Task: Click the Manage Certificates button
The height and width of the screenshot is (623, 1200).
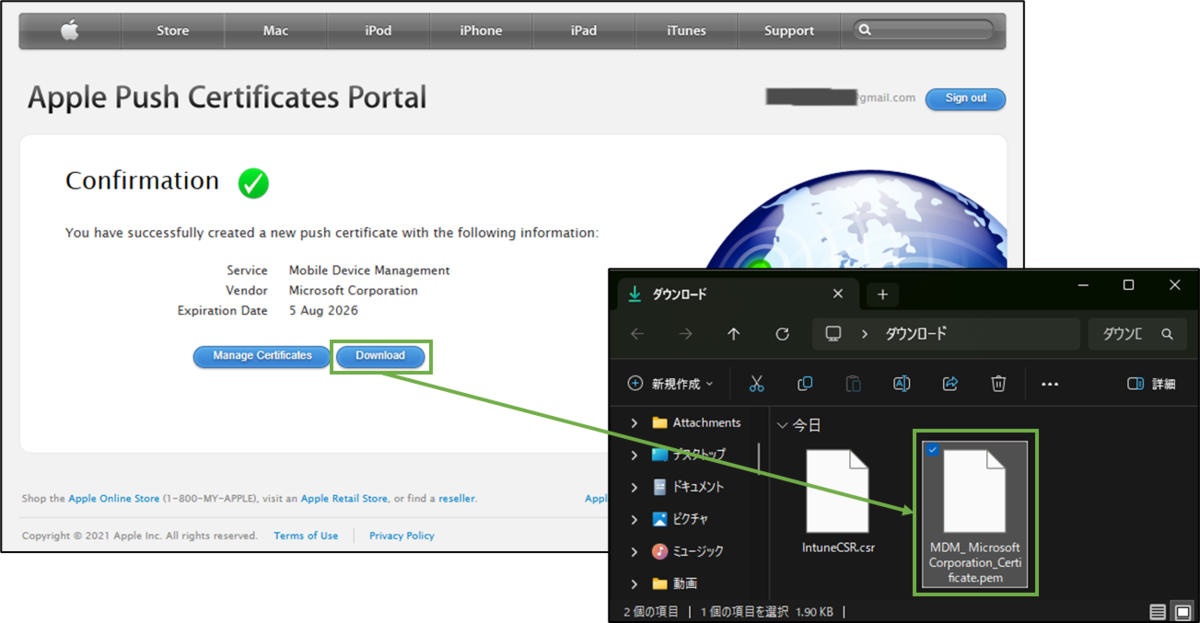Action: 262,356
